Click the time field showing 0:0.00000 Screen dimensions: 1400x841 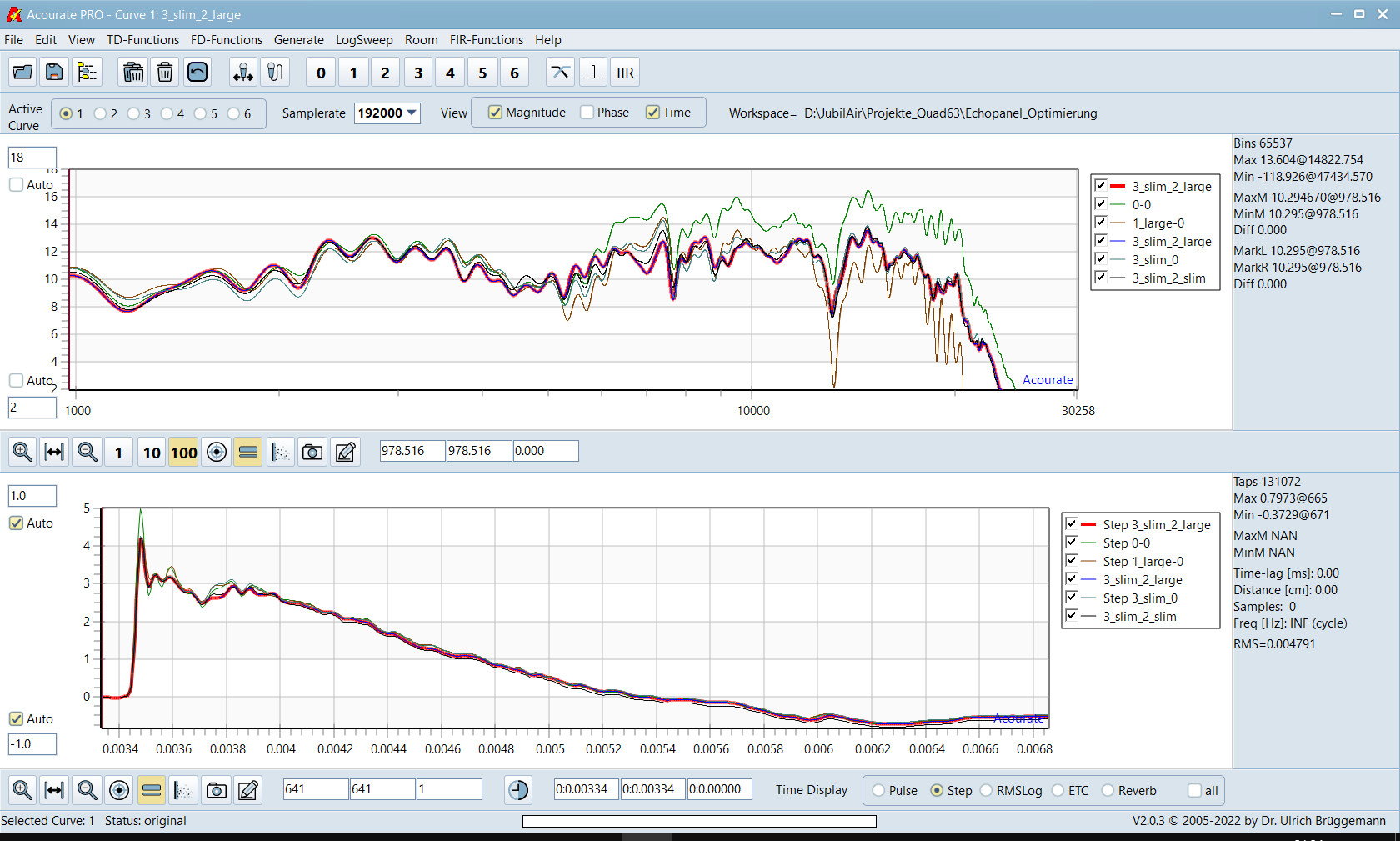[x=719, y=789]
